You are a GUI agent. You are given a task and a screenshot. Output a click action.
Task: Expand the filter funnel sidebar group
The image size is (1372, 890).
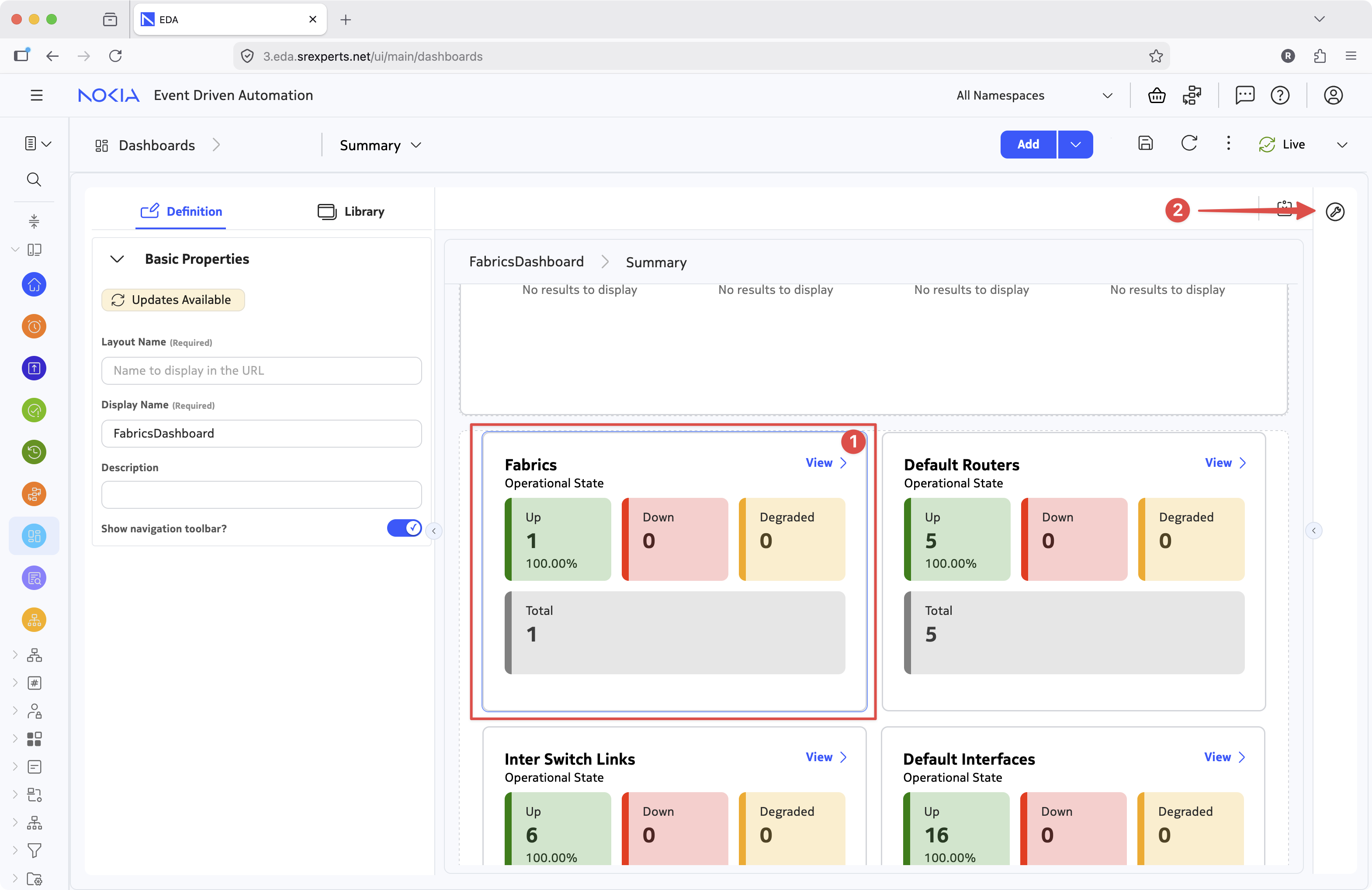pyautogui.click(x=16, y=850)
